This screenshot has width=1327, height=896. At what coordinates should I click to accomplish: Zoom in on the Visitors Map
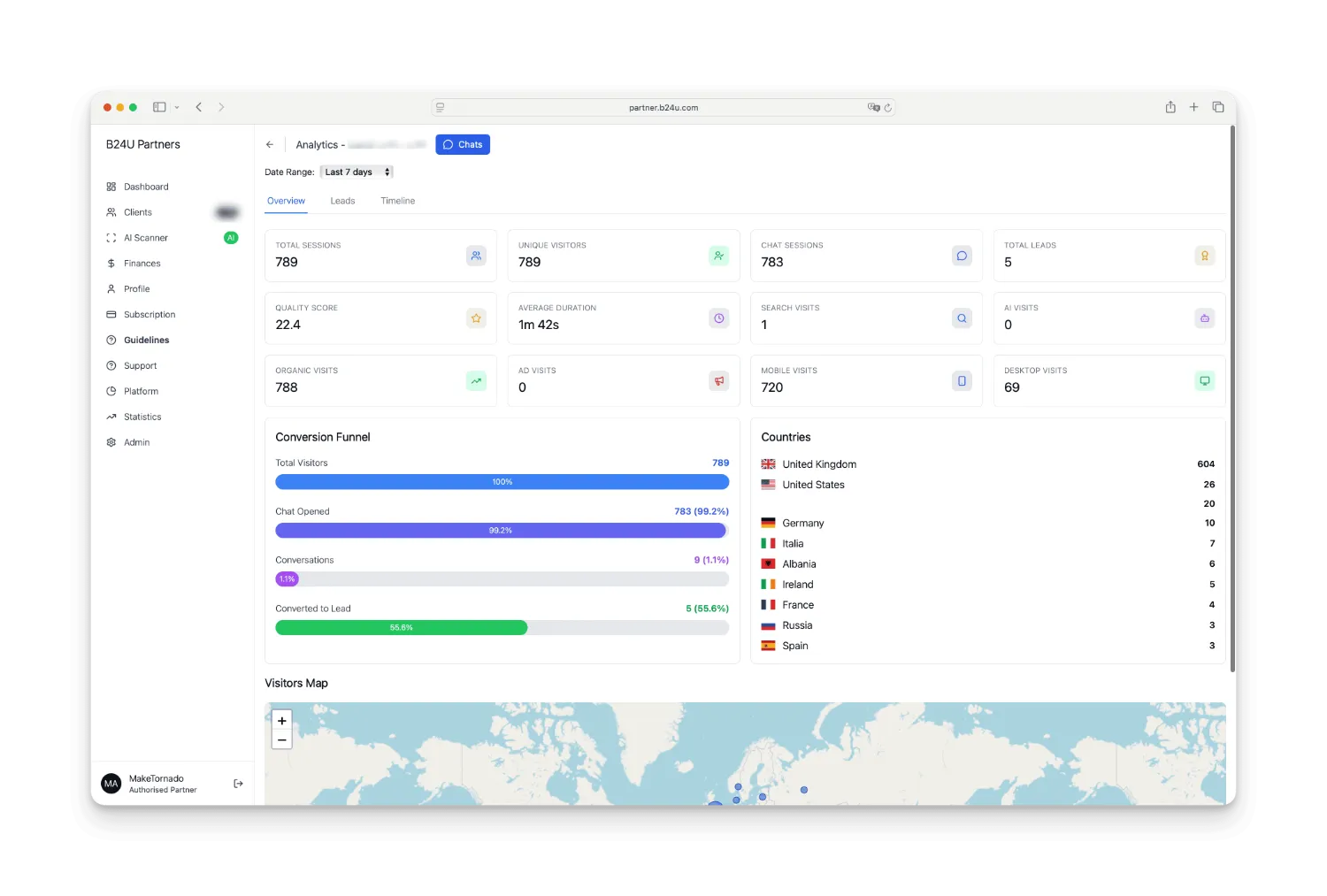coord(282,721)
